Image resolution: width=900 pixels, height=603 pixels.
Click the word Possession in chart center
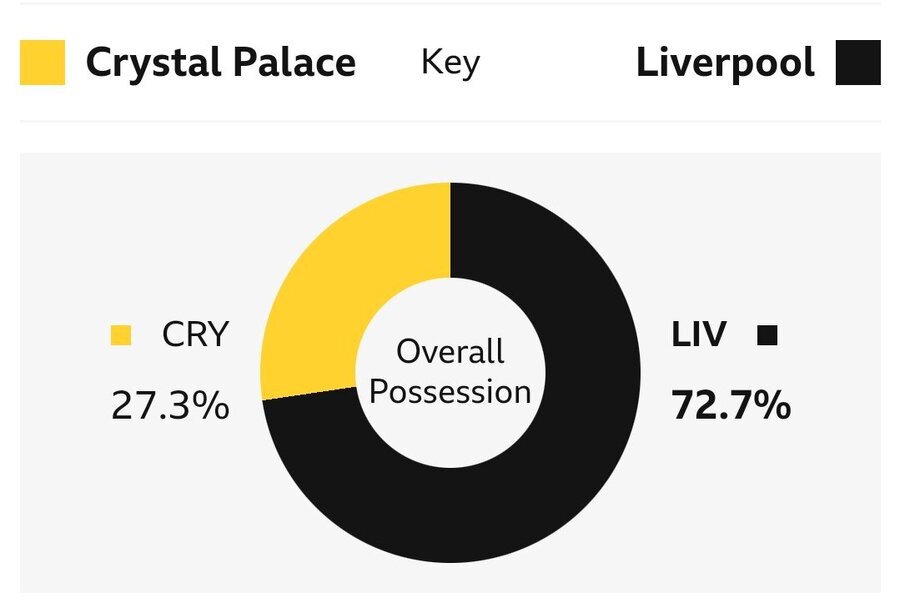450,393
